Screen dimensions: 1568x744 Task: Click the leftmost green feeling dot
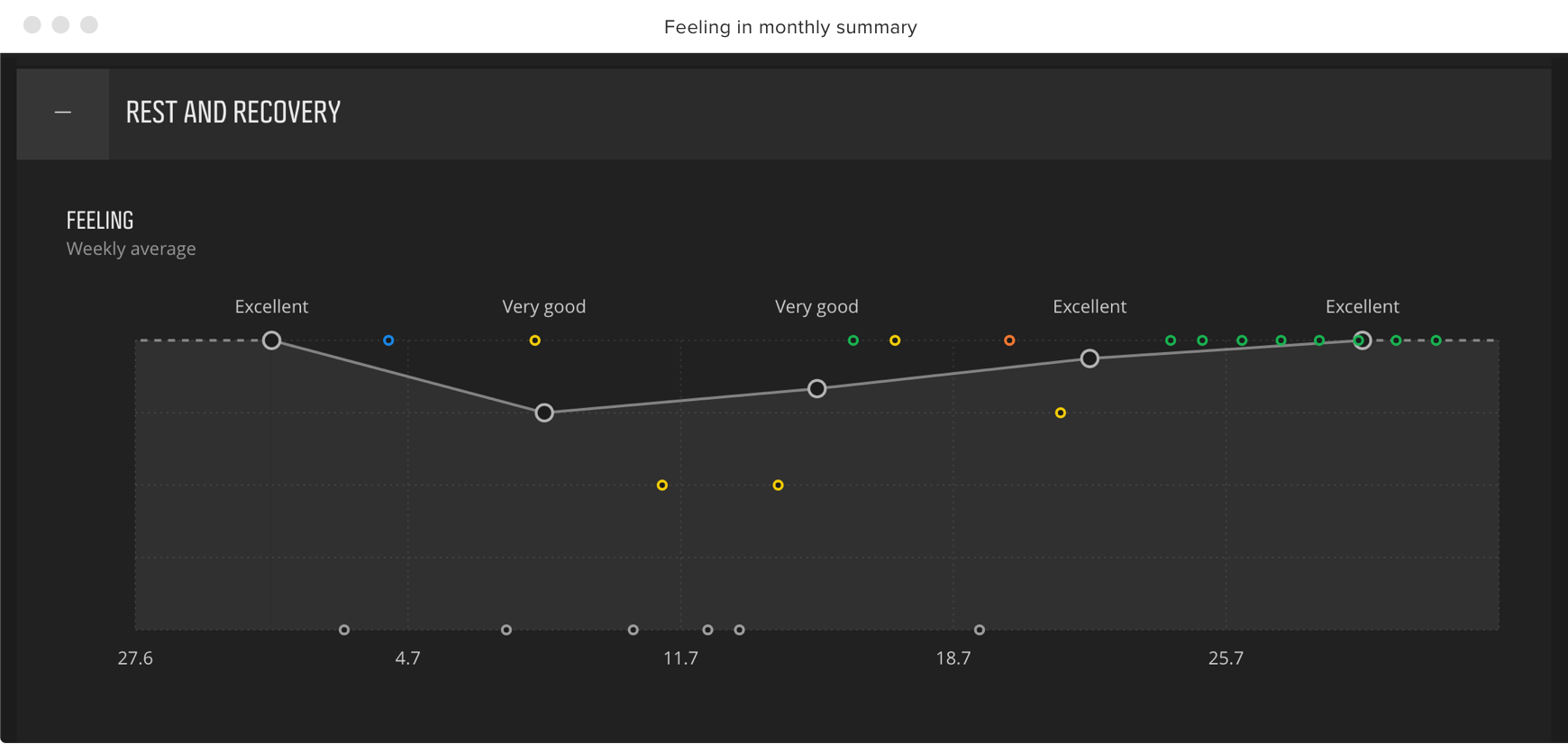point(852,340)
